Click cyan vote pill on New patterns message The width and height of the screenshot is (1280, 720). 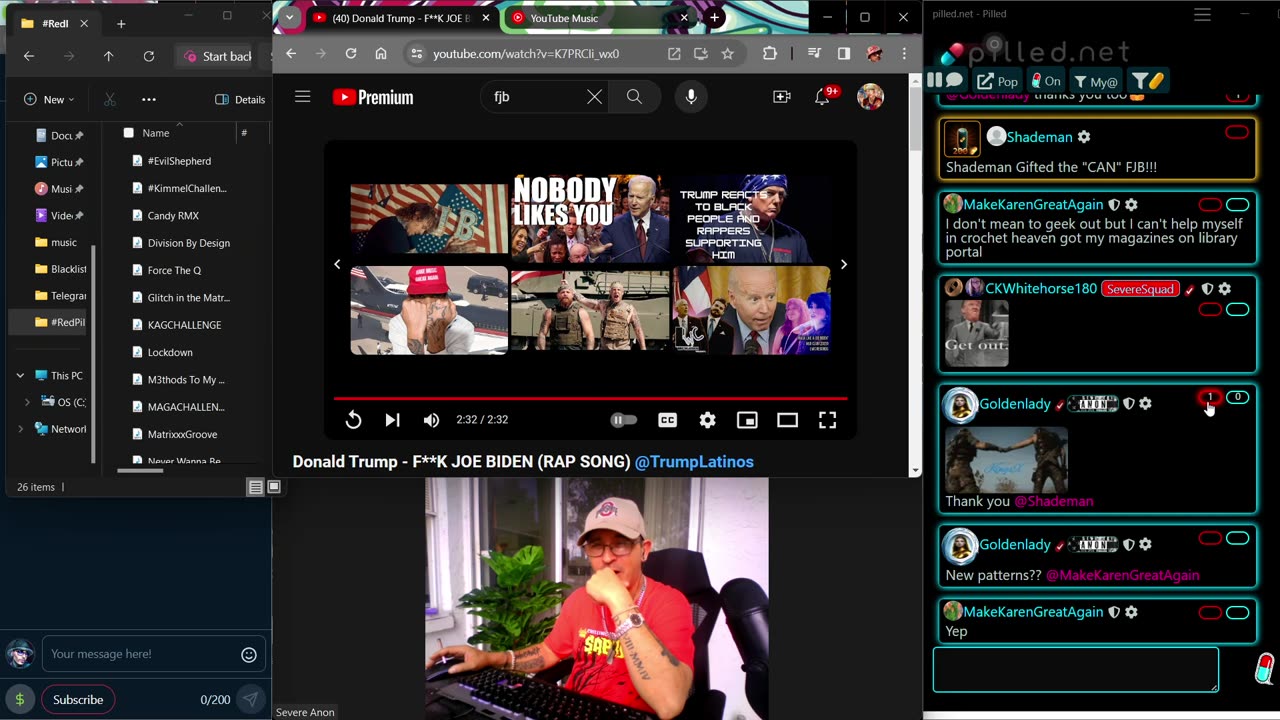[x=1238, y=539]
